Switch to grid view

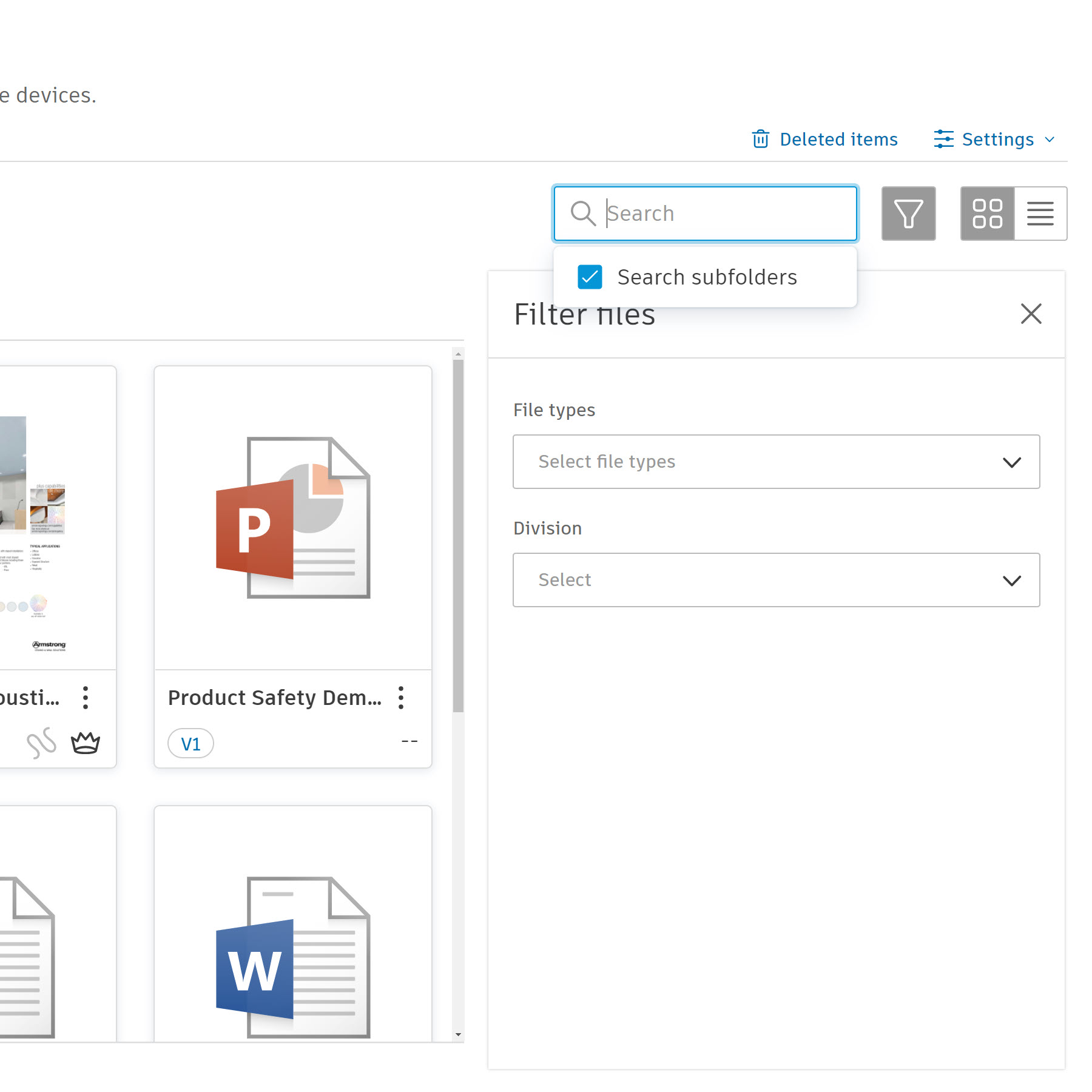click(987, 214)
